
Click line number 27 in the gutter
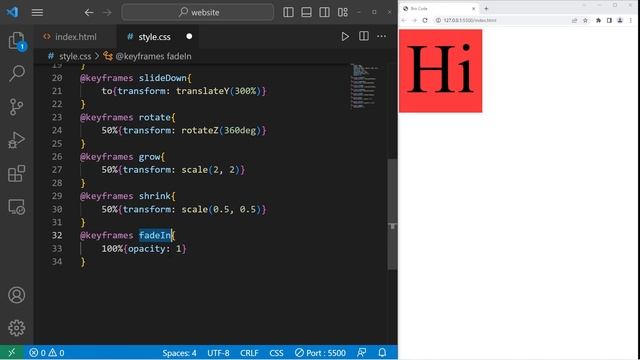[x=57, y=170]
